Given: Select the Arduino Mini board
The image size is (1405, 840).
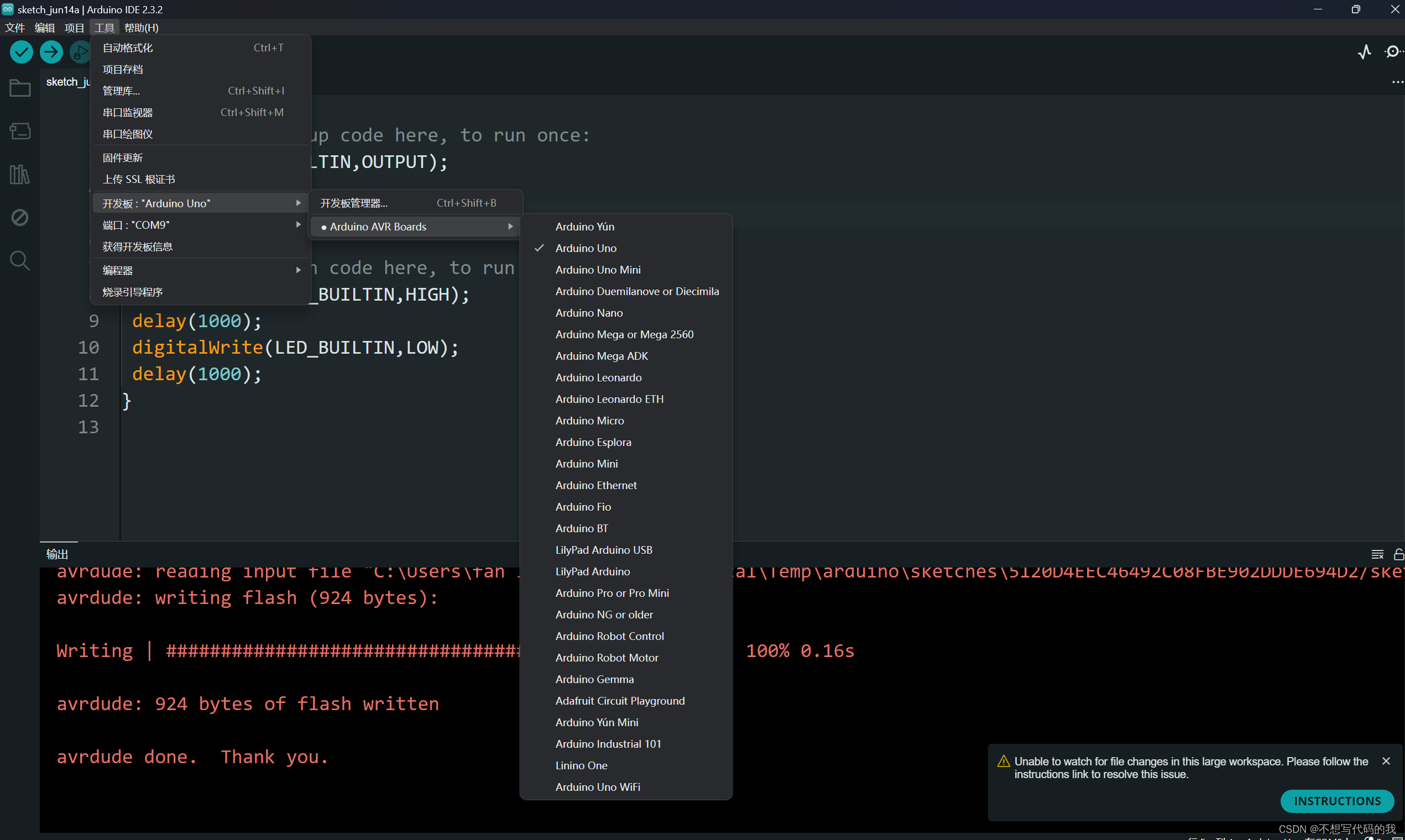Looking at the screenshot, I should coord(626,464).
